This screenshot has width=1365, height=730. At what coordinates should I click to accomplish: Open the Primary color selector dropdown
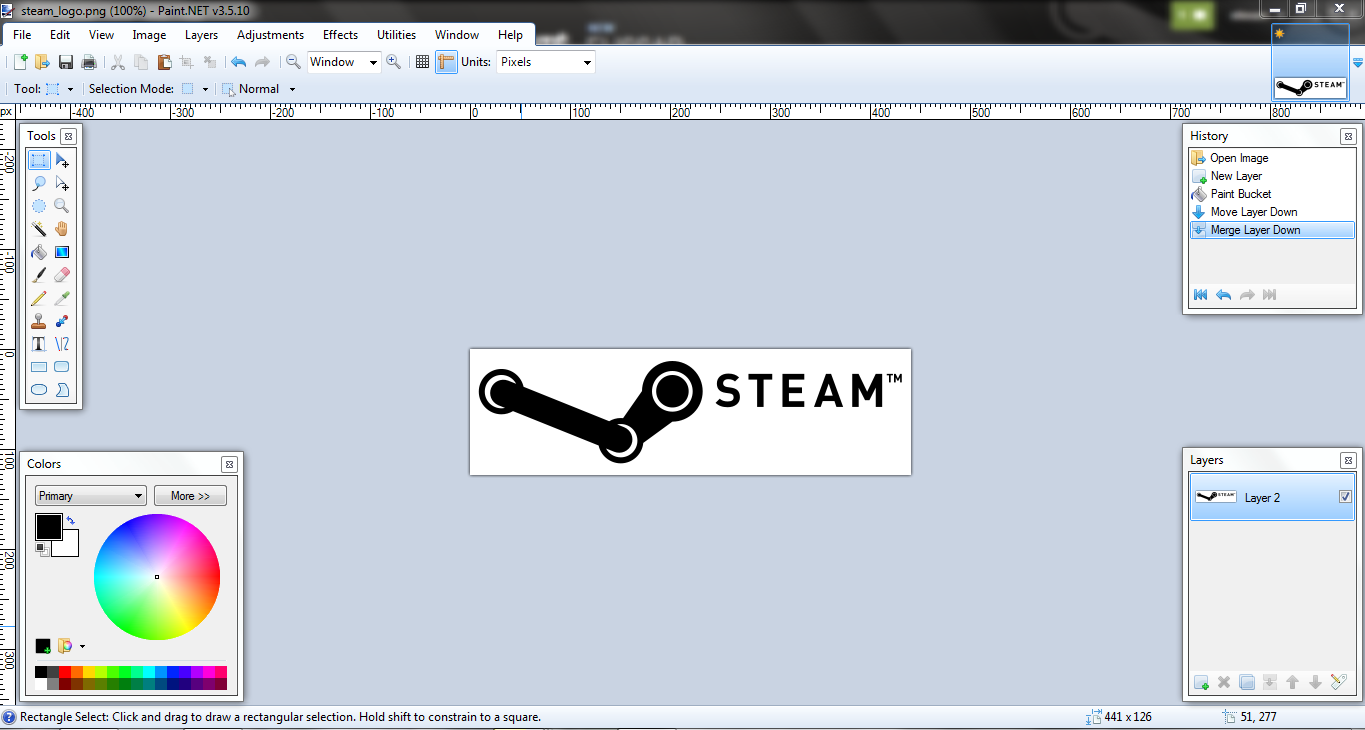91,496
